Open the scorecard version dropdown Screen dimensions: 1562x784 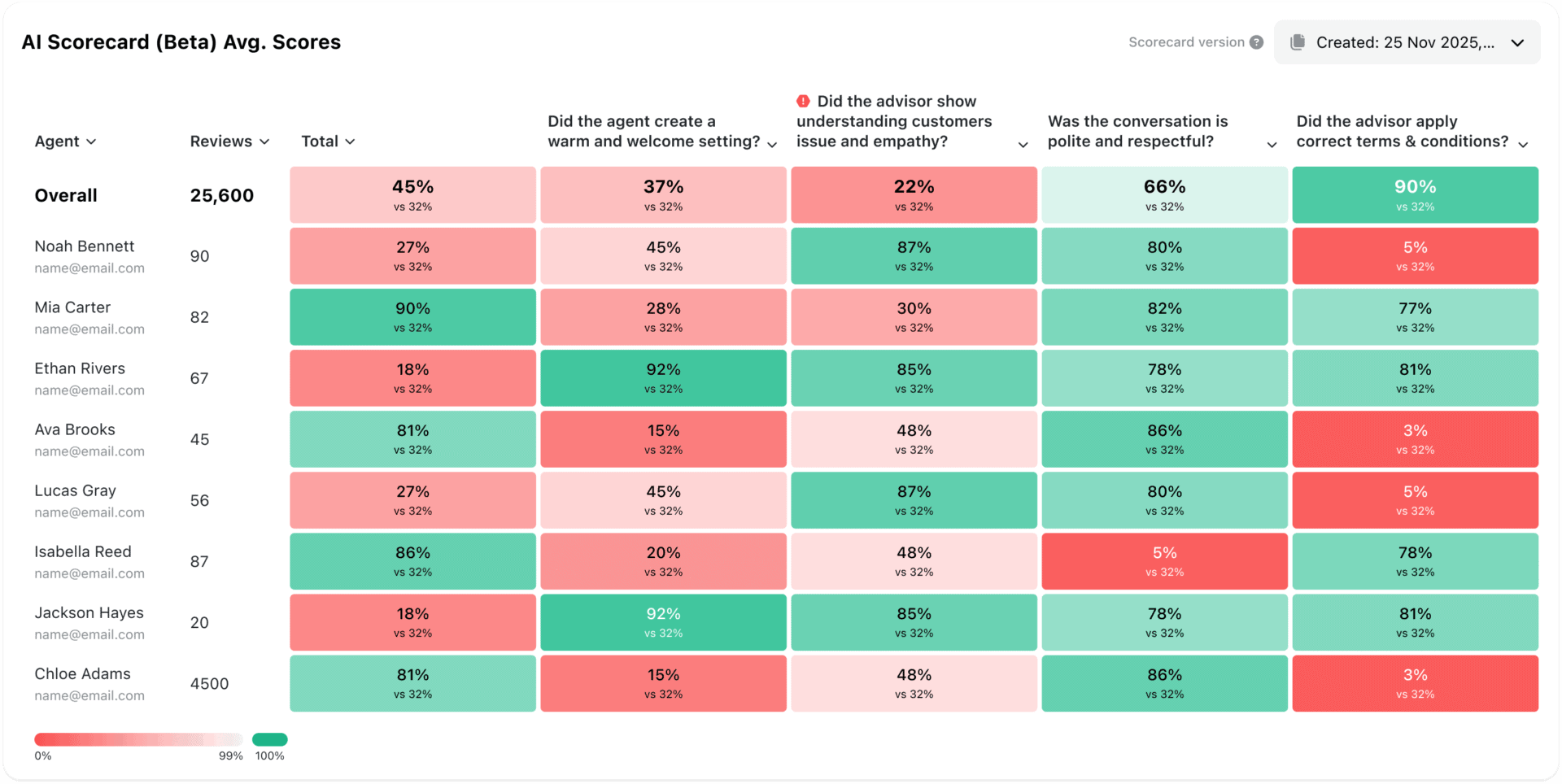click(x=1517, y=43)
